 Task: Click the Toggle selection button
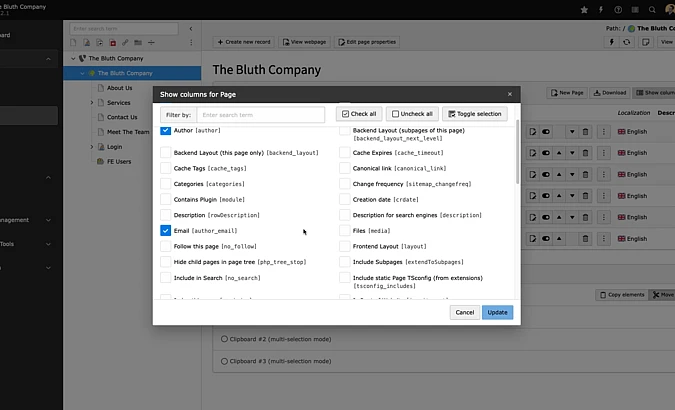[474, 114]
